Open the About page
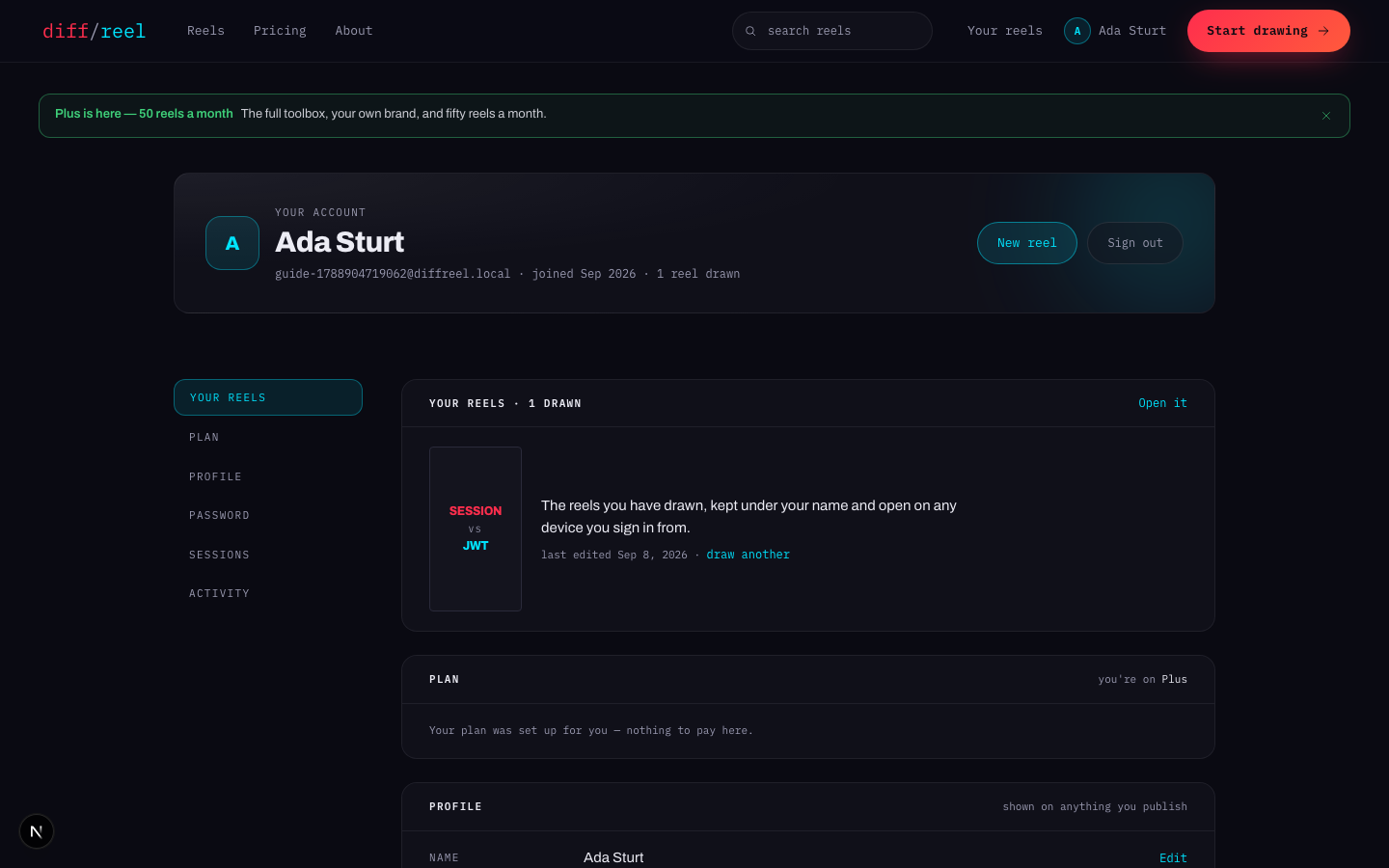The image size is (1389, 868). click(x=354, y=31)
